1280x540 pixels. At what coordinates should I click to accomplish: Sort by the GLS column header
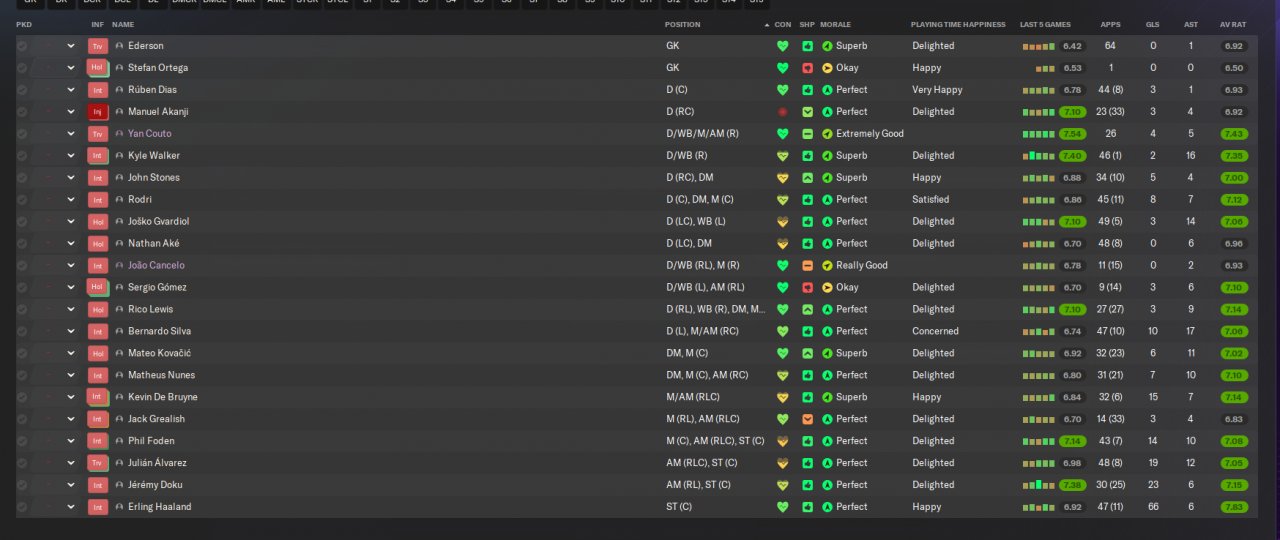click(x=1153, y=24)
